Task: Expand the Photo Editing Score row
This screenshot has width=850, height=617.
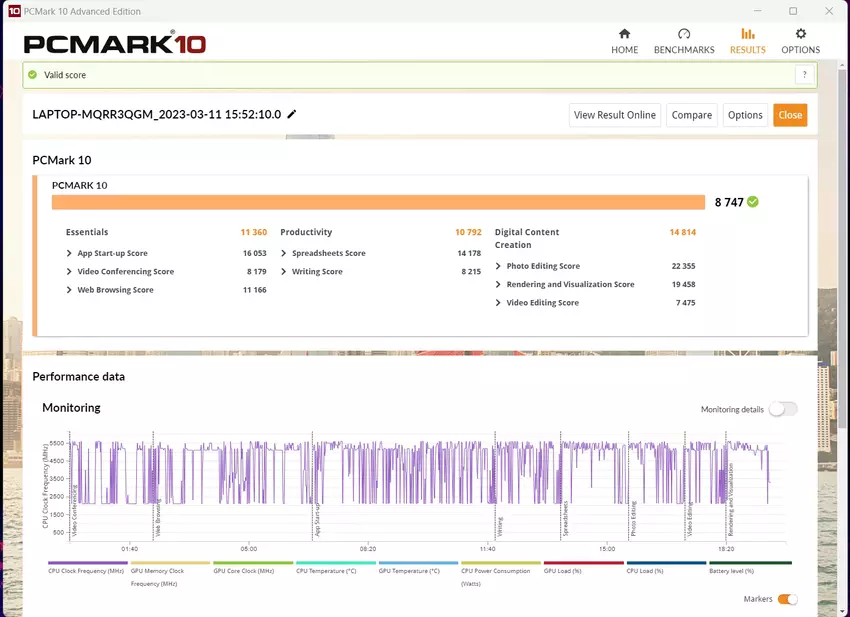Action: pyautogui.click(x=498, y=266)
